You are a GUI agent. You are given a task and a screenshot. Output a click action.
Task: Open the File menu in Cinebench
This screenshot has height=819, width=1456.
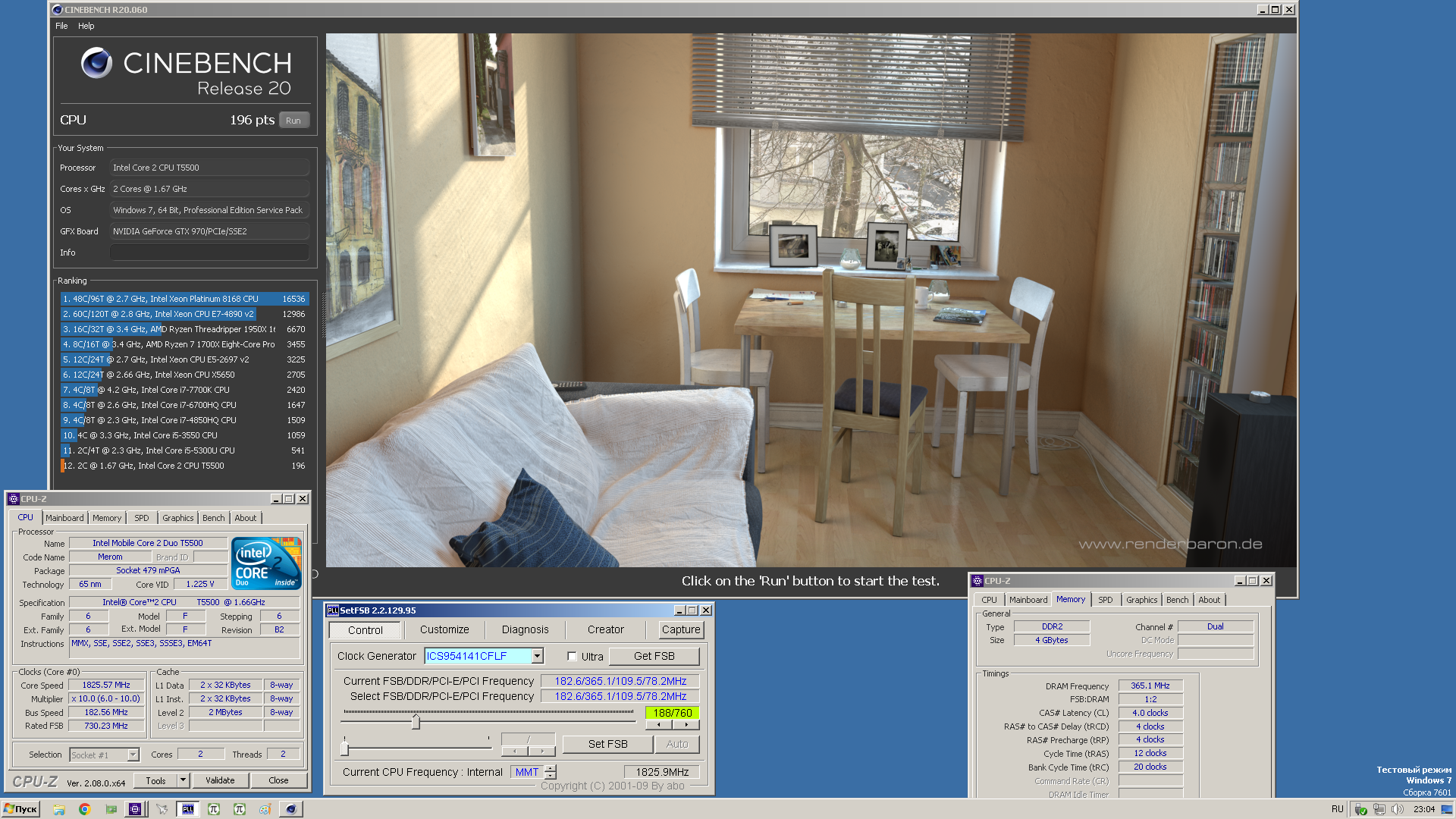click(61, 26)
